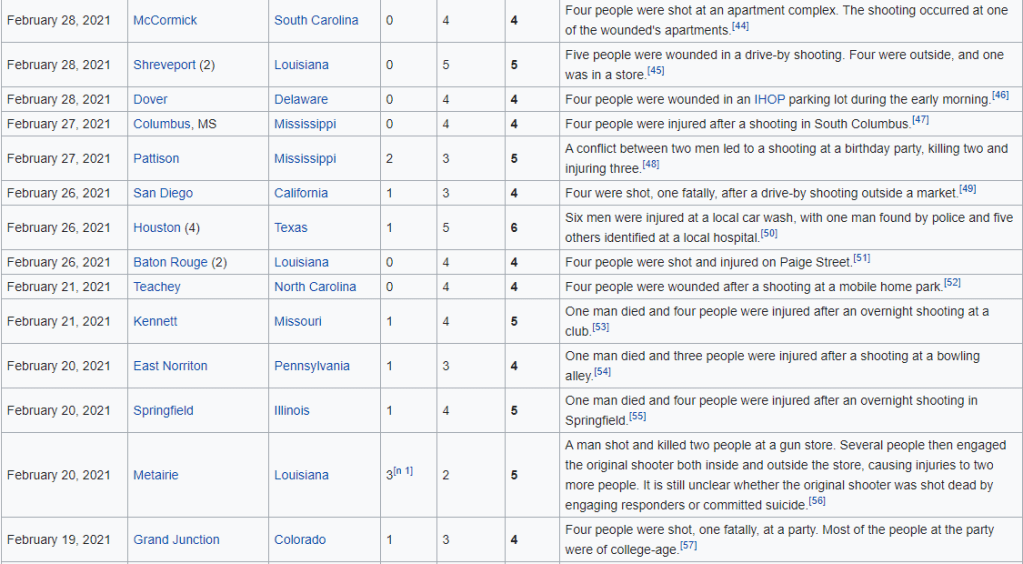Click the IHOP link in the Dover description

tap(769, 99)
